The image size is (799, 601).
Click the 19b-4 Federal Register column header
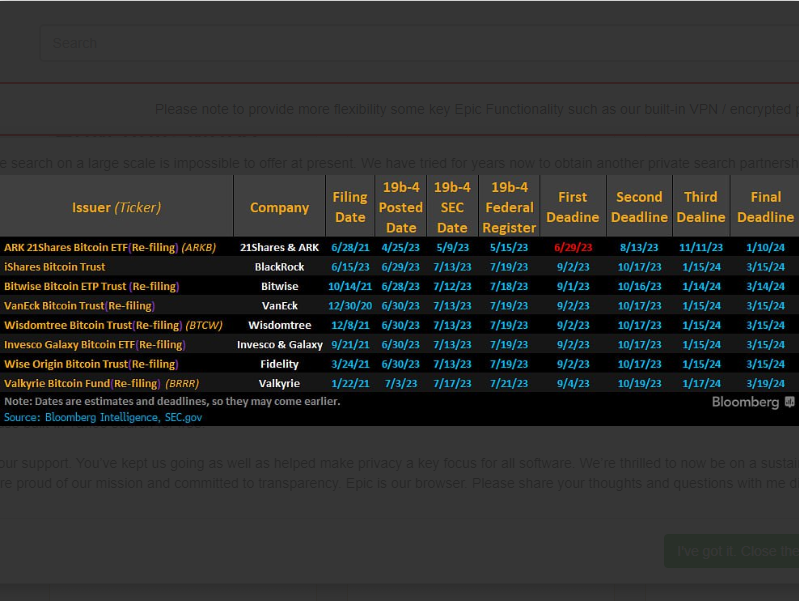tap(509, 207)
